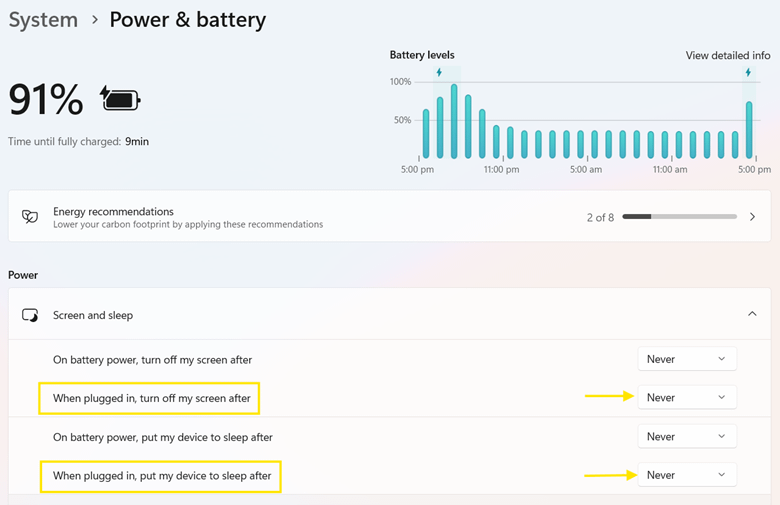Screen dimensions: 780x505
Task: Click 'When plugged in, turn off my screen after'
Action: click(x=152, y=398)
